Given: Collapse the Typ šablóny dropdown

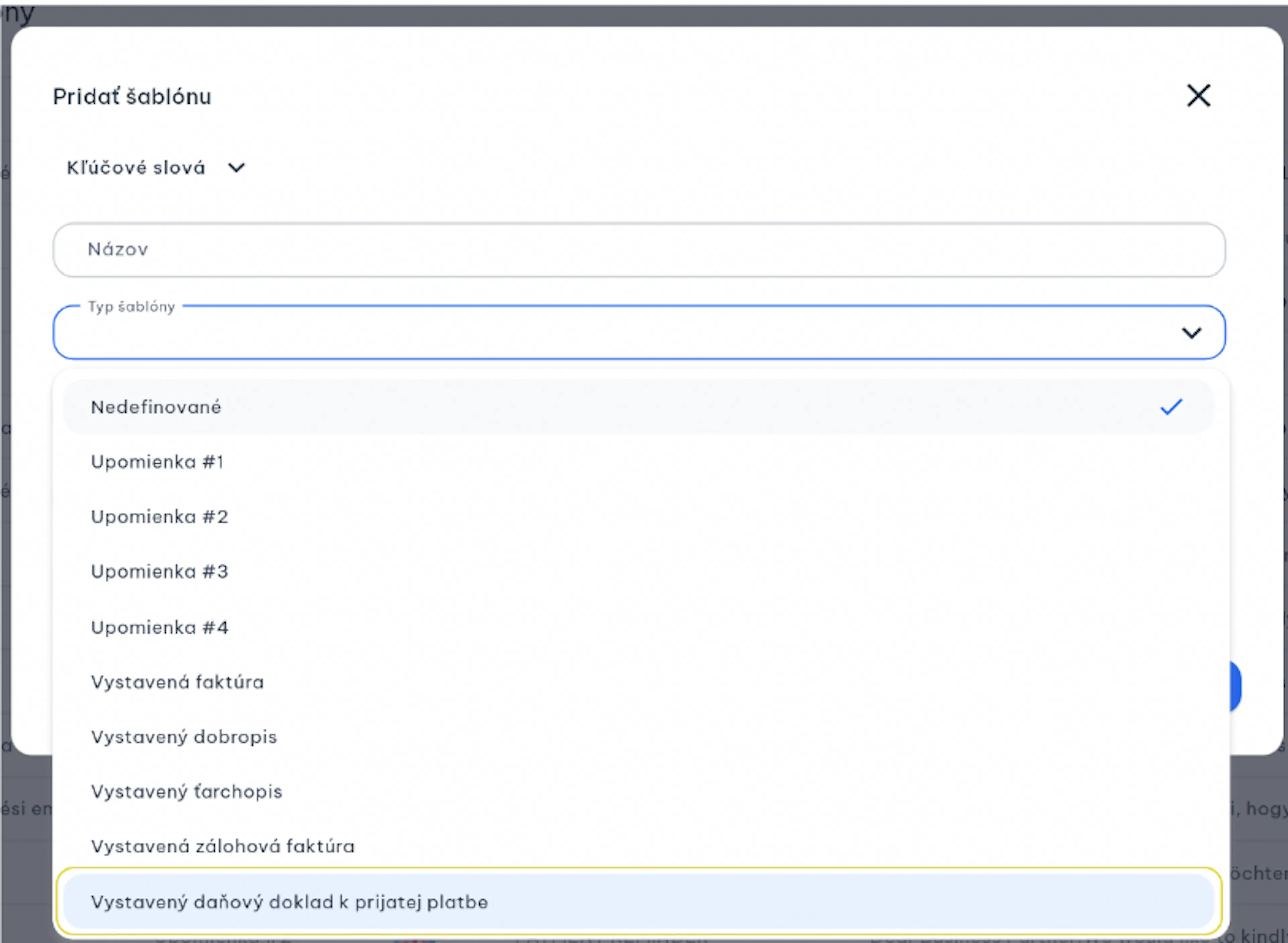Looking at the screenshot, I should (x=1192, y=332).
